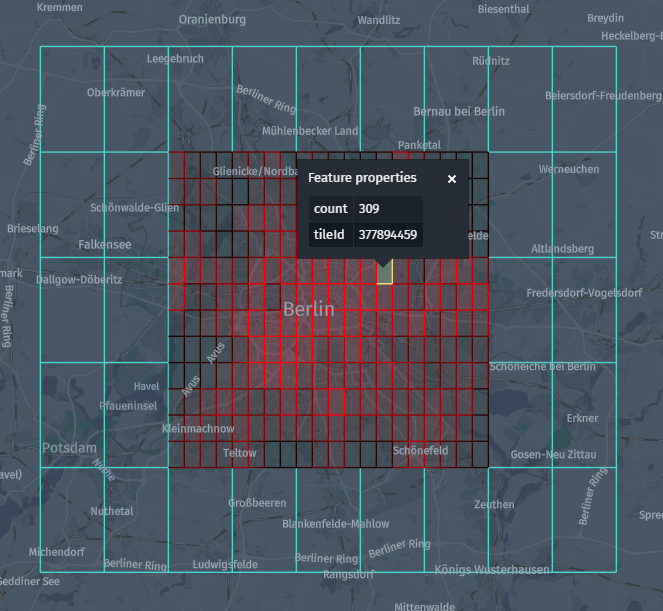Click the Altlandsberg map label

point(562,249)
